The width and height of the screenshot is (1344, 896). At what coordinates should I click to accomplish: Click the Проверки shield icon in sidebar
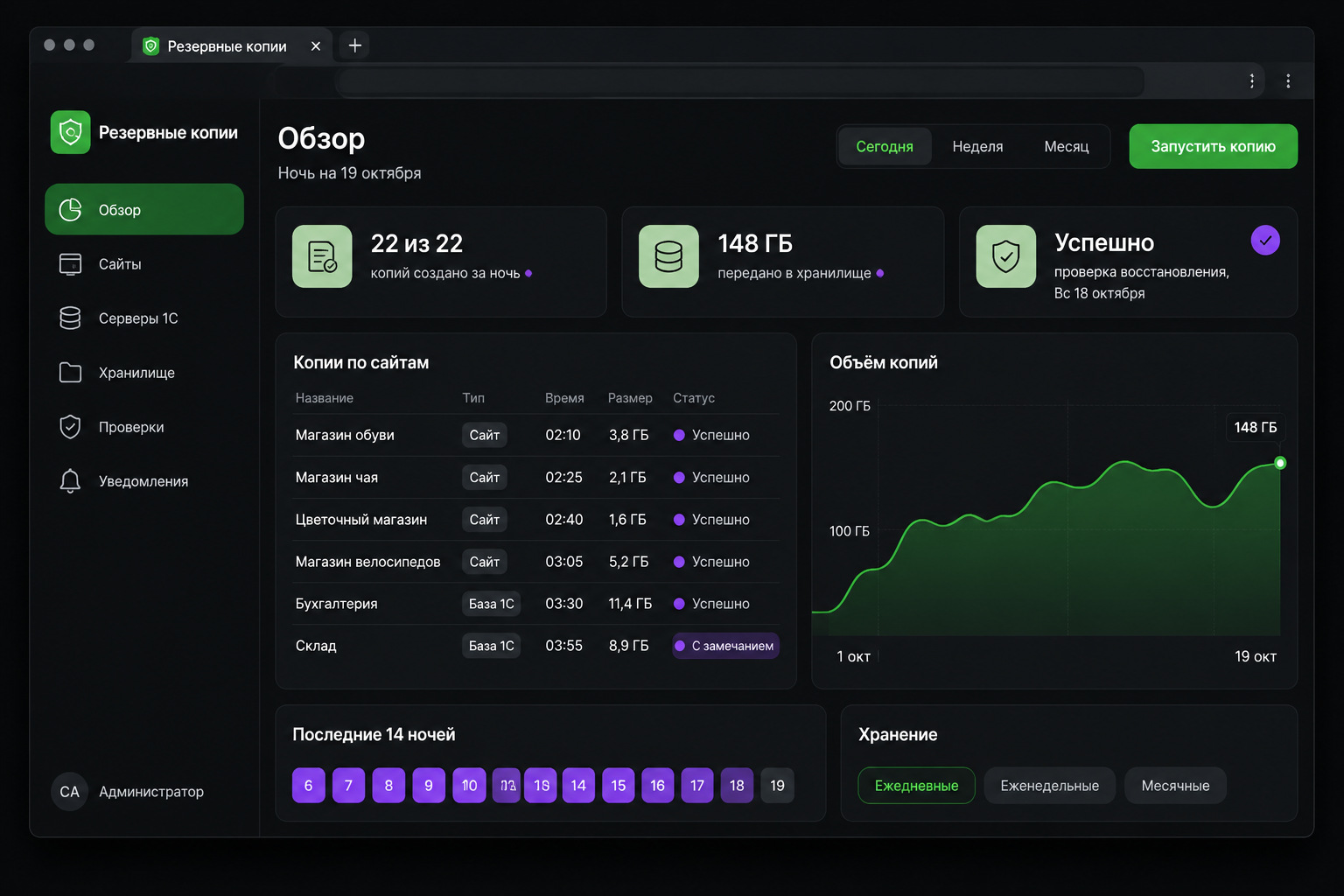coord(70,427)
